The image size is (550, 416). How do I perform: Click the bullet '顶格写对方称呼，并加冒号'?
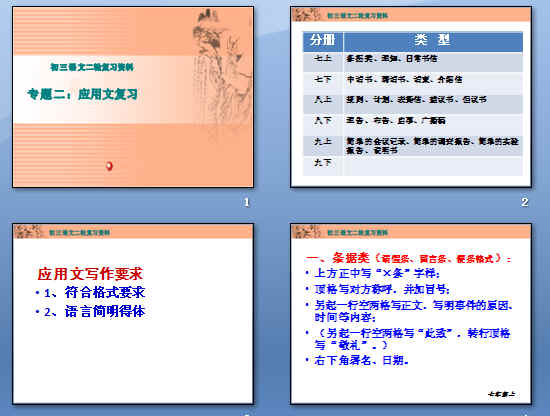tap(377, 289)
